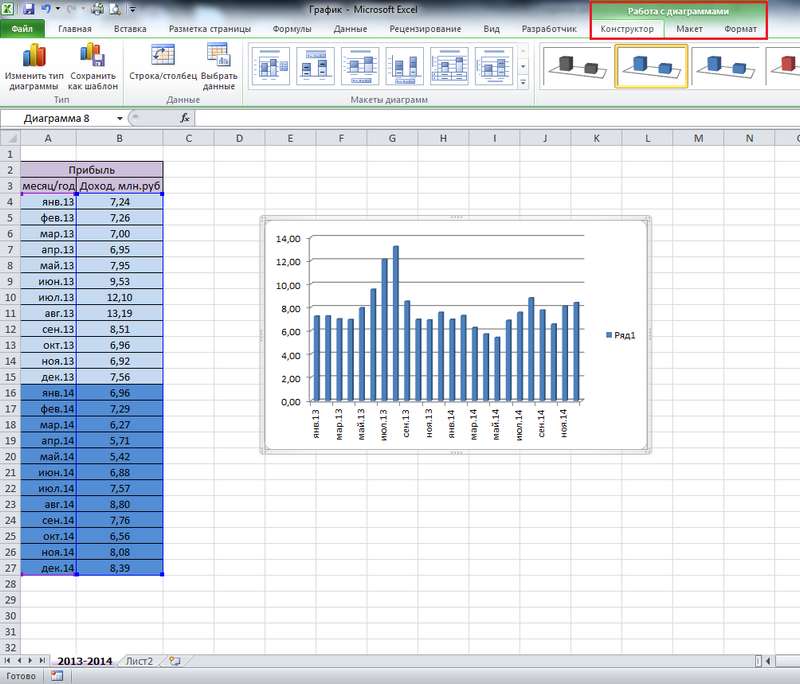
Task: Switch to the Макет tab
Action: pyautogui.click(x=689, y=29)
